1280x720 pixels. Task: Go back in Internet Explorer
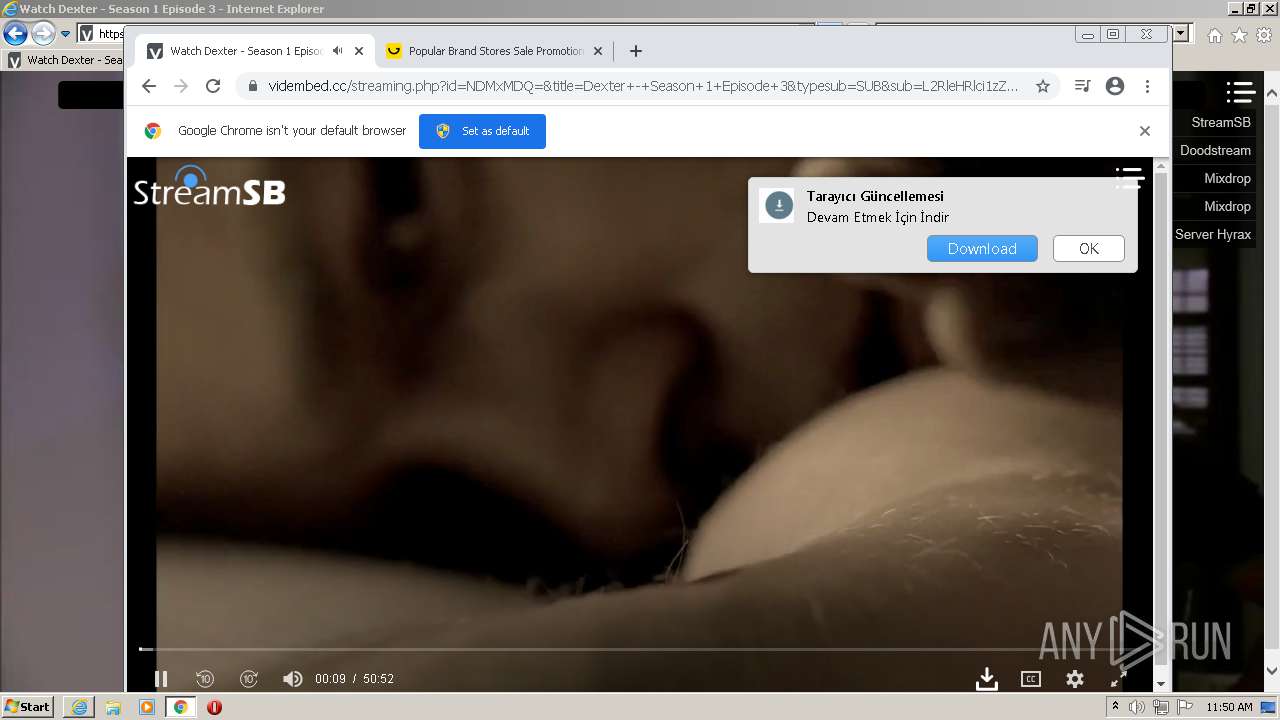(15, 33)
